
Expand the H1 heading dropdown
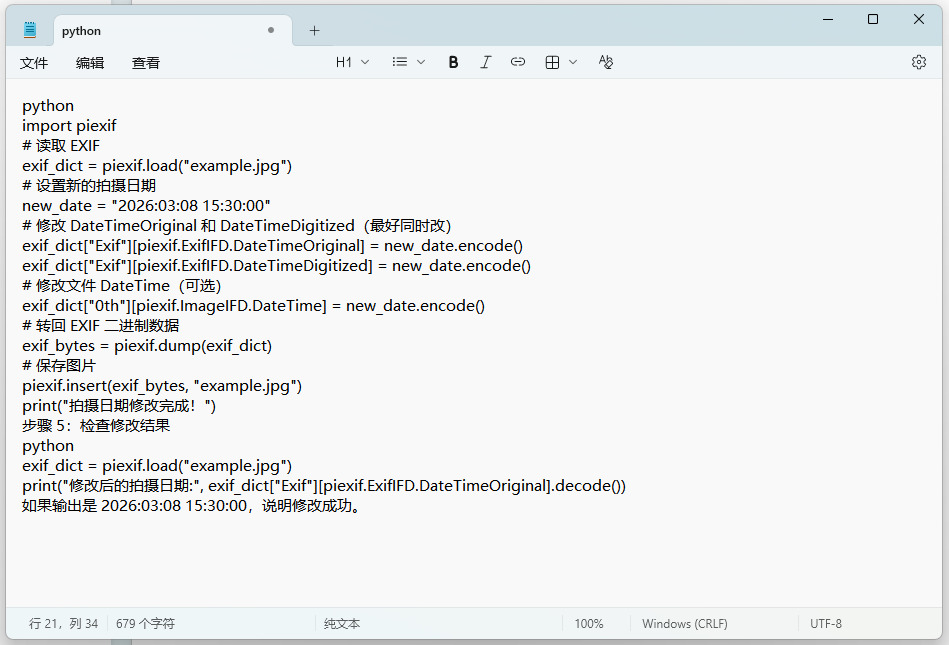352,62
